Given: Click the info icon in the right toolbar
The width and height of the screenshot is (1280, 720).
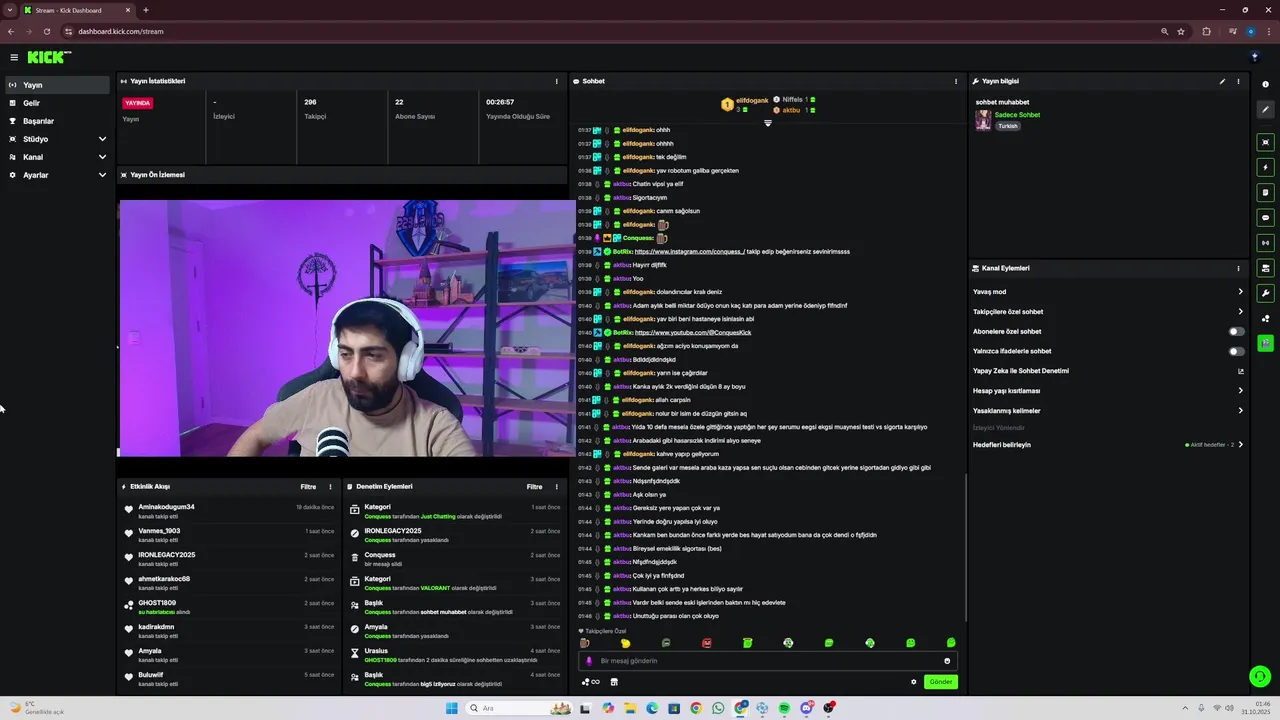Looking at the screenshot, I should (x=1266, y=85).
